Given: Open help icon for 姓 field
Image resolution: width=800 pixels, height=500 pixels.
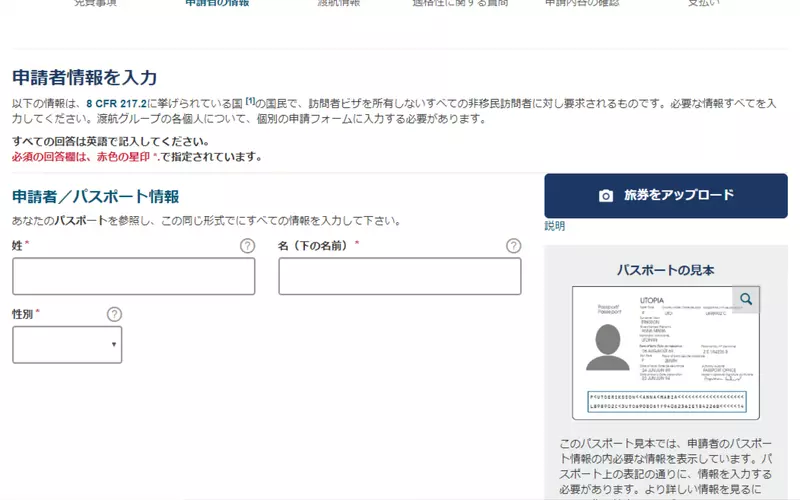Looking at the screenshot, I should pyautogui.click(x=247, y=246).
